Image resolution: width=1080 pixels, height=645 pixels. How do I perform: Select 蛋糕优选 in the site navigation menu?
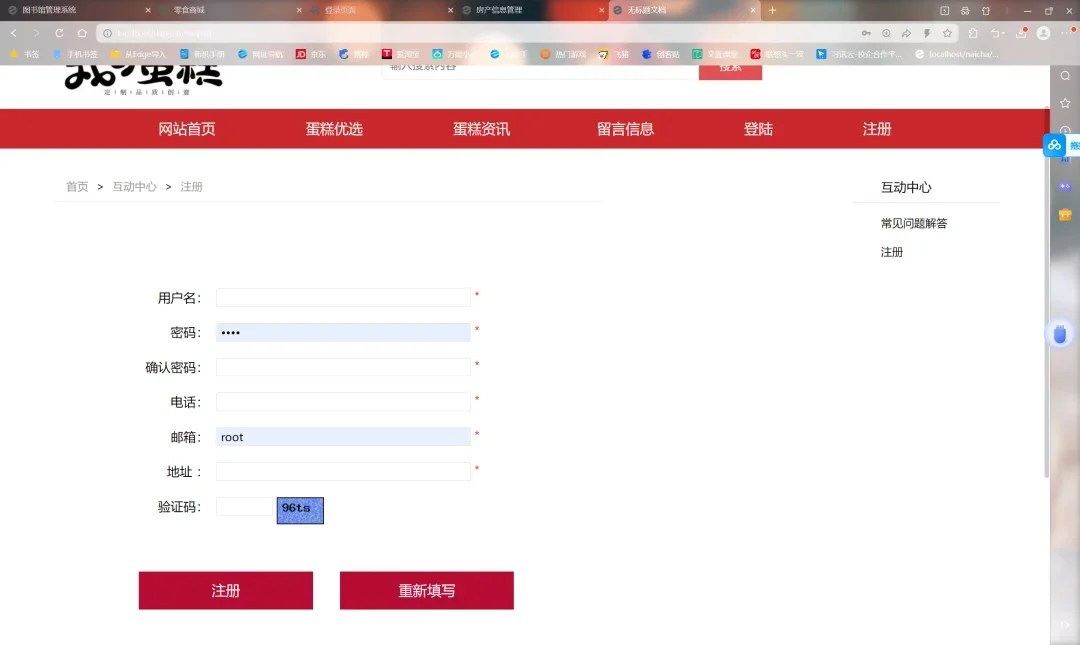(333, 128)
